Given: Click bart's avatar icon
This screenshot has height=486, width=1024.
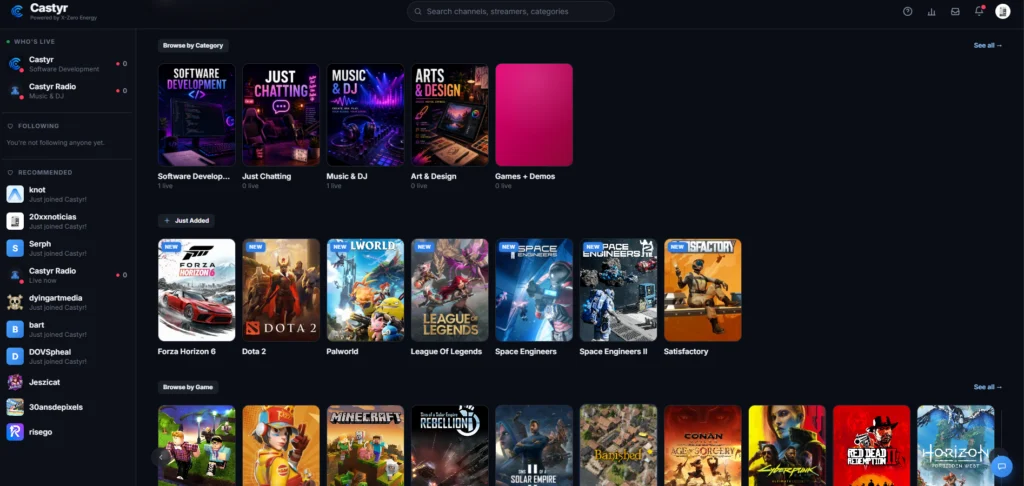Looking at the screenshot, I should click(x=15, y=329).
